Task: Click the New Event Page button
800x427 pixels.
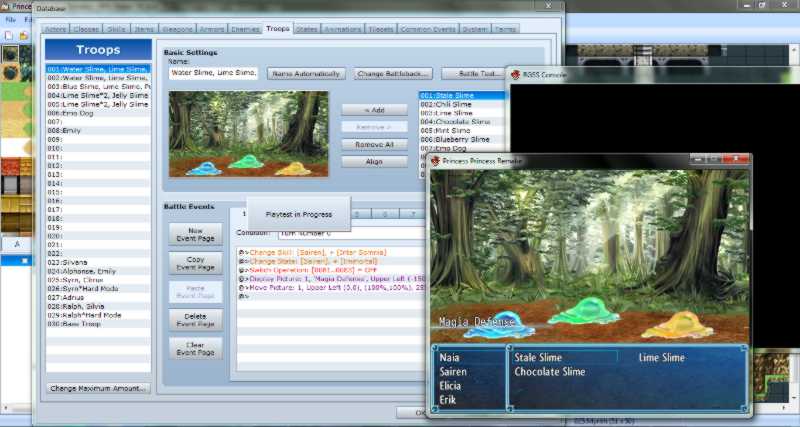Action: pyautogui.click(x=196, y=237)
